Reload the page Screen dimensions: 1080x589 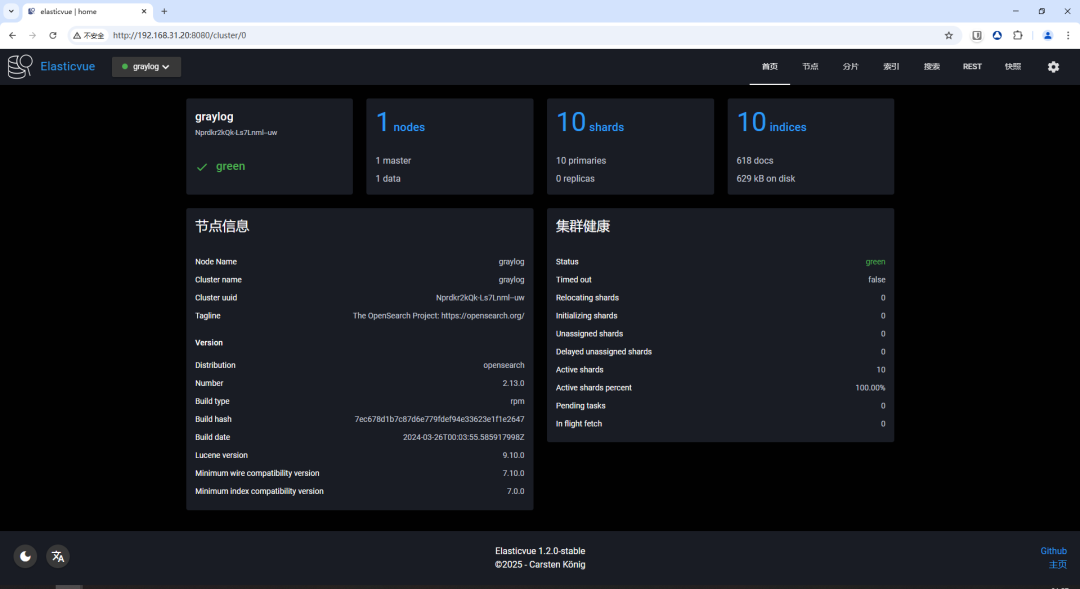(x=53, y=35)
